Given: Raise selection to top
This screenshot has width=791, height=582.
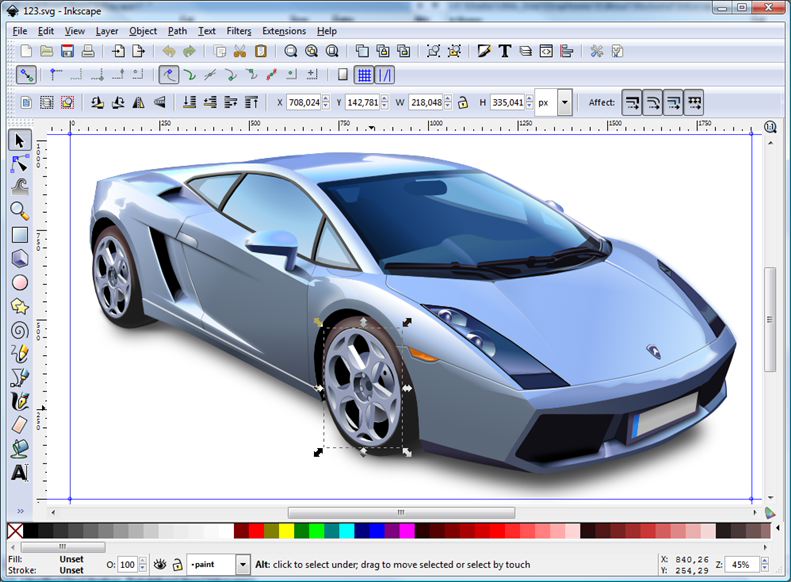Looking at the screenshot, I should [251, 102].
